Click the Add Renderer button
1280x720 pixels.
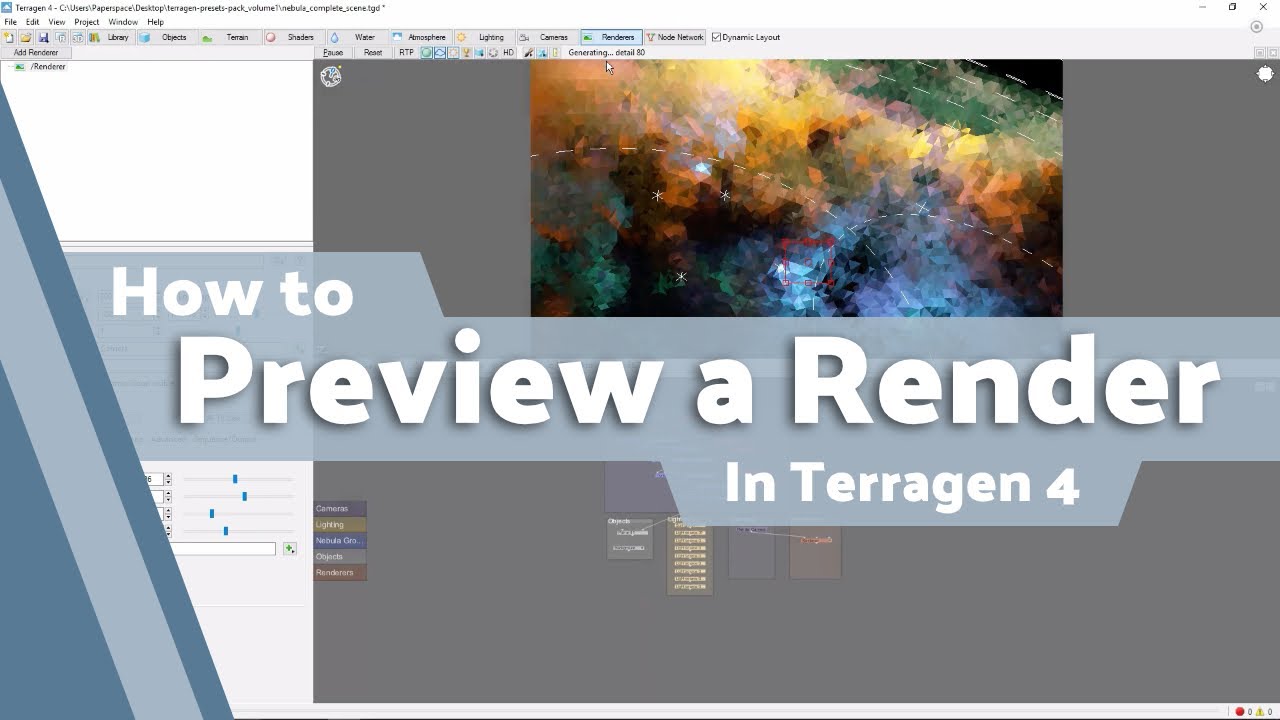click(x=36, y=52)
